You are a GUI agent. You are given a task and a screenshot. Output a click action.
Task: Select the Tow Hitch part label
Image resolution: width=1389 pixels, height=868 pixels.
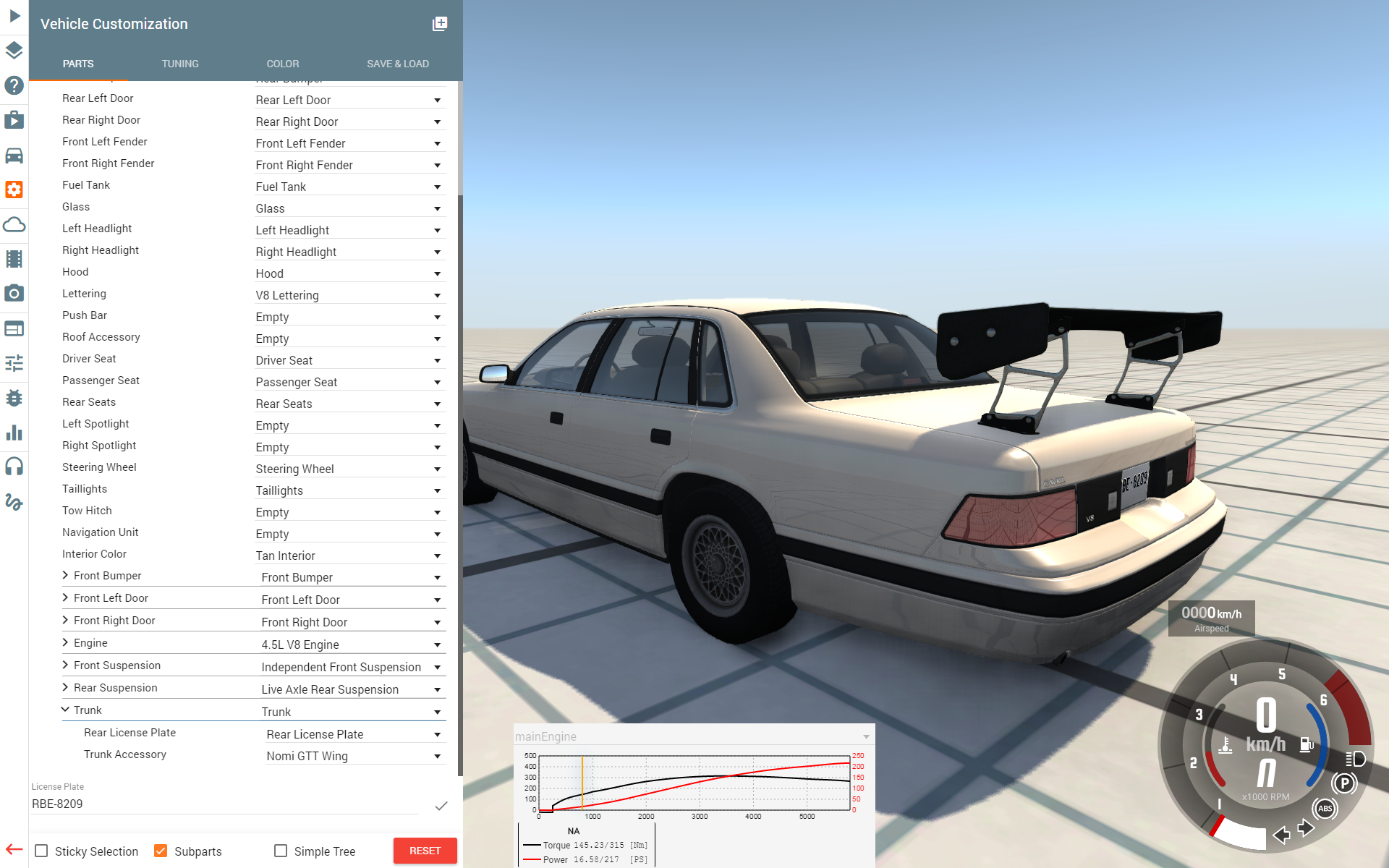pyautogui.click(x=87, y=511)
